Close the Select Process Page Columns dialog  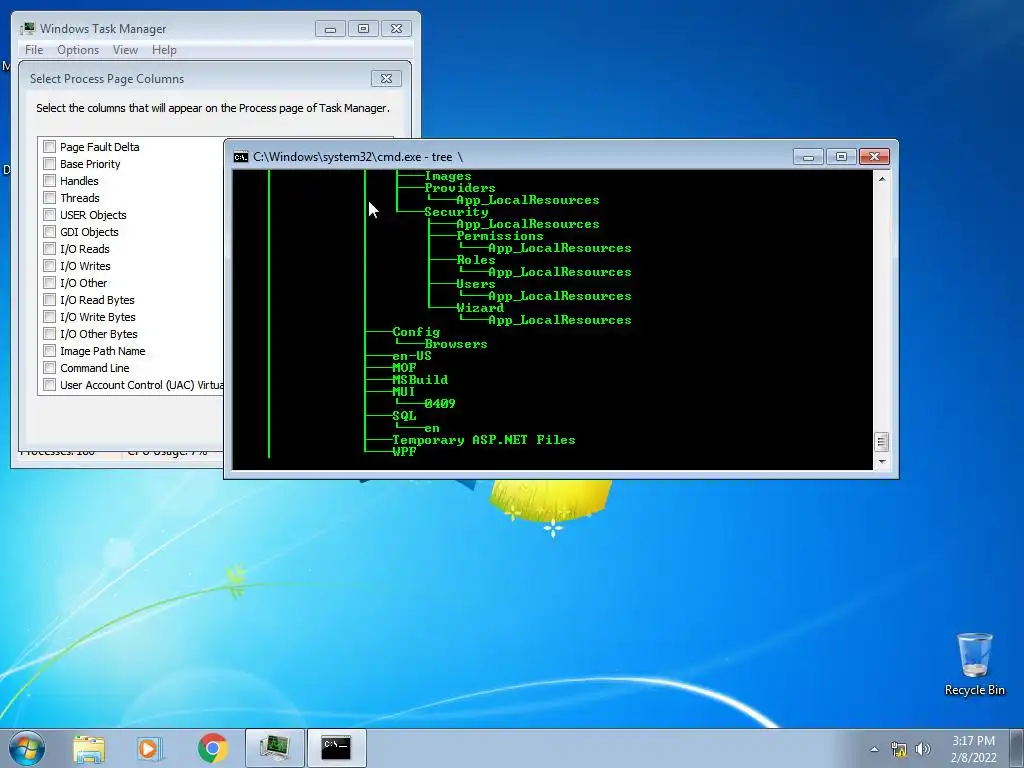pos(386,78)
